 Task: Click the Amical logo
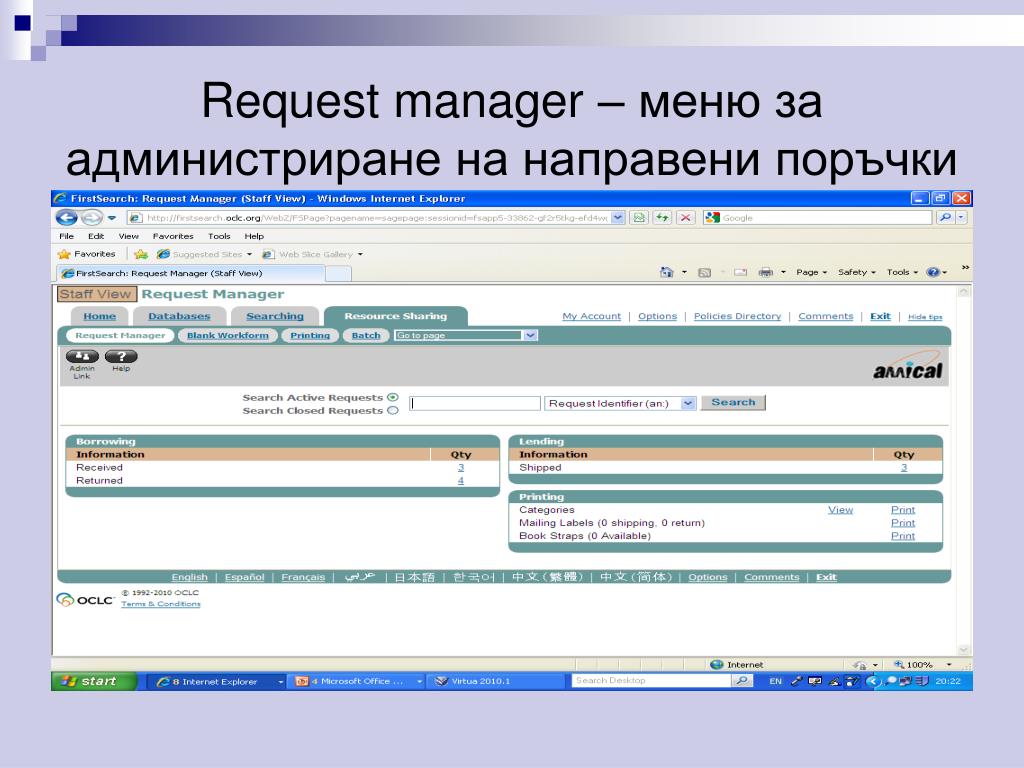[x=908, y=368]
